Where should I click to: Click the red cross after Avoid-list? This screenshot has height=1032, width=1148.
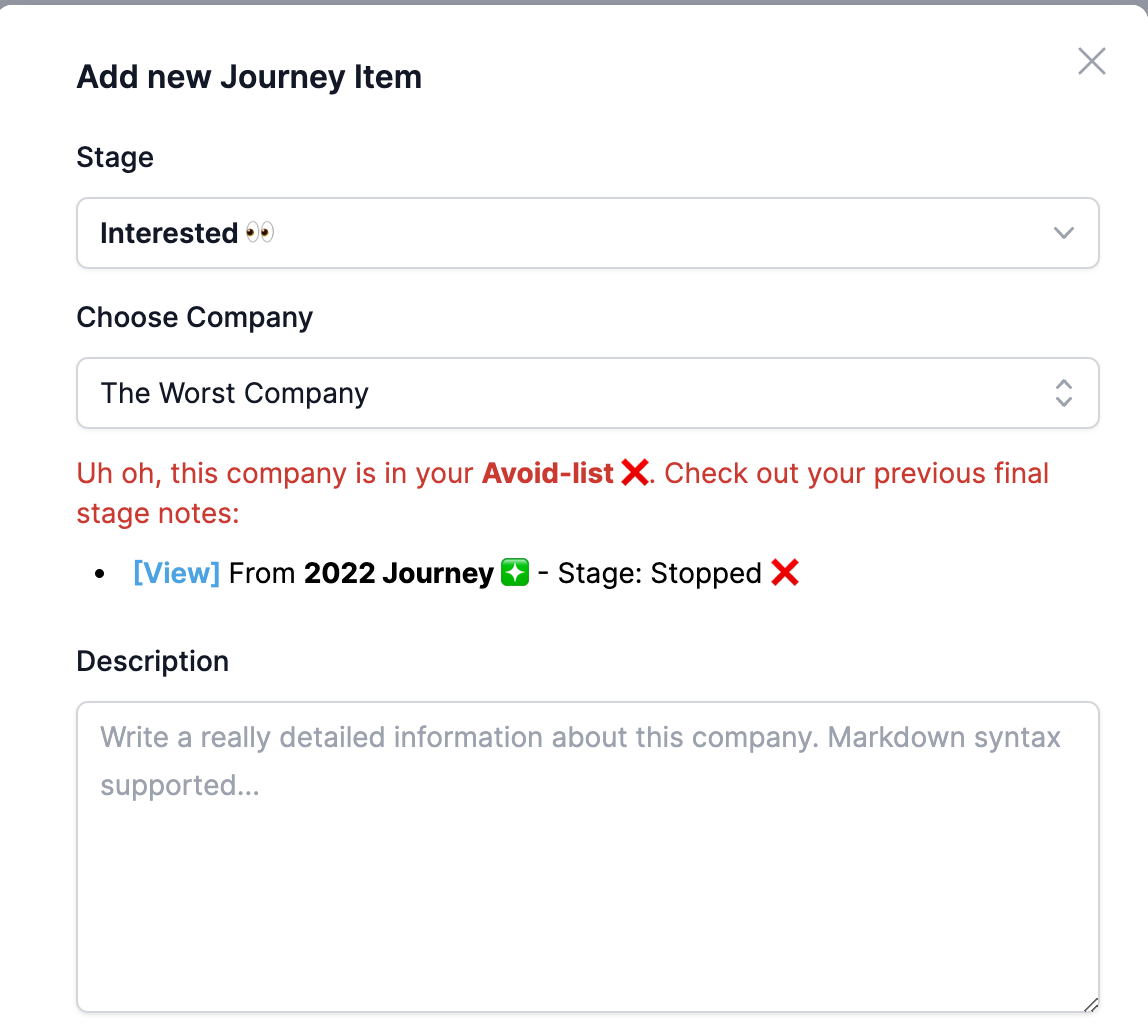[634, 473]
